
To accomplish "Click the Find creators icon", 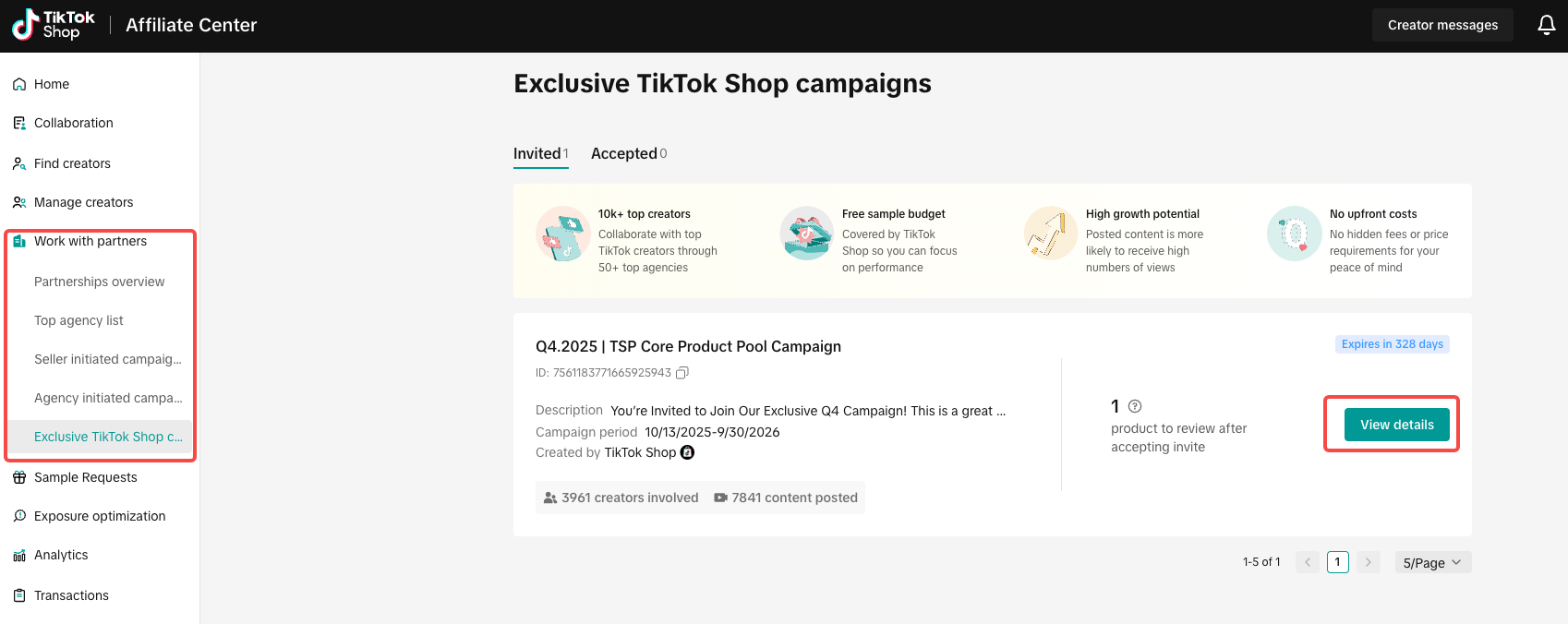I will coord(19,163).
